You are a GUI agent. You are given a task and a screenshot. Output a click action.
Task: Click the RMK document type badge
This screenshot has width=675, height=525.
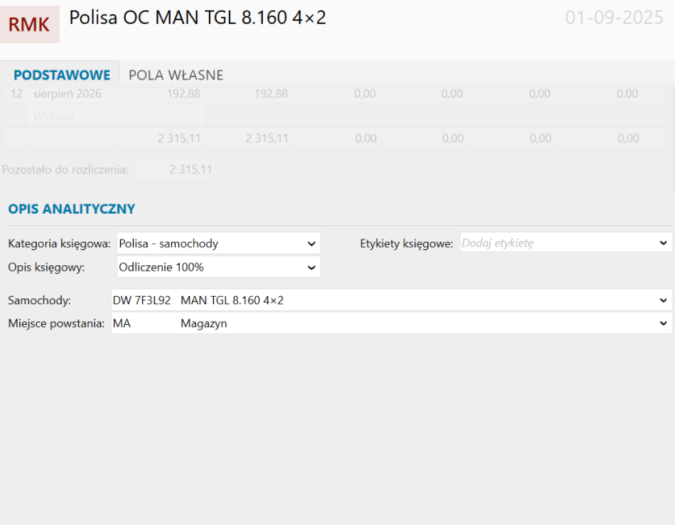click(29, 25)
